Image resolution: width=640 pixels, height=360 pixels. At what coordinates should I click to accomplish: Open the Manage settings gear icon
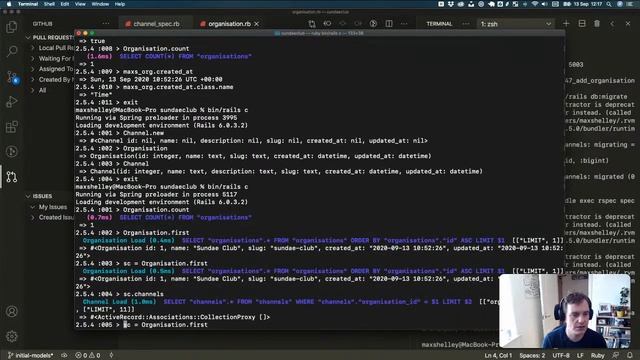tap(12, 336)
